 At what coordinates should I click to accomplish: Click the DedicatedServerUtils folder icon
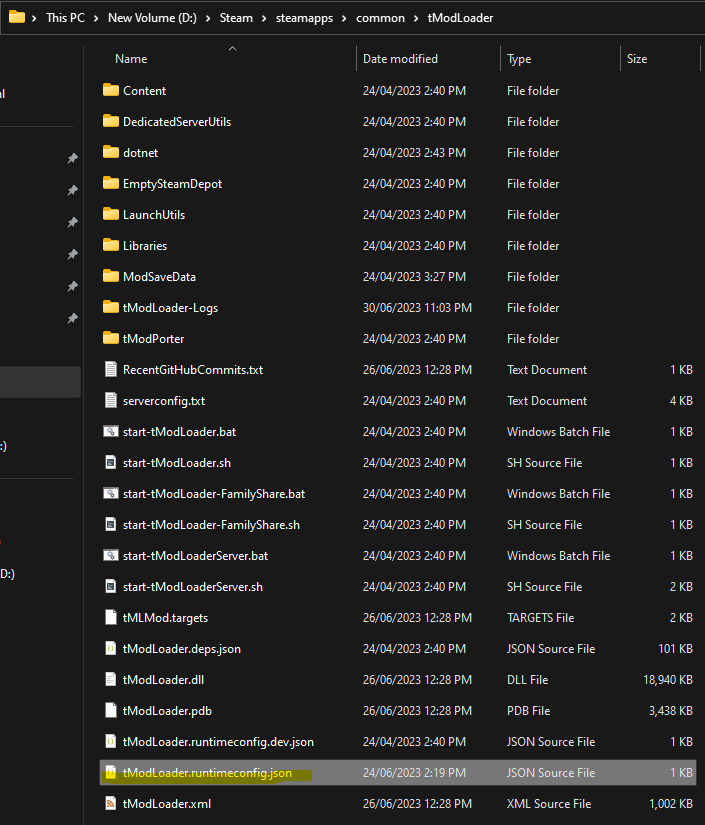110,121
